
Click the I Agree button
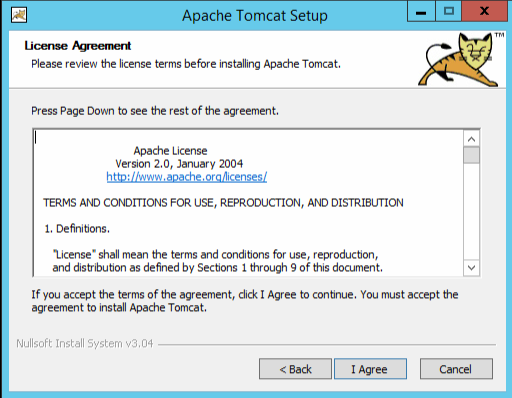[370, 369]
